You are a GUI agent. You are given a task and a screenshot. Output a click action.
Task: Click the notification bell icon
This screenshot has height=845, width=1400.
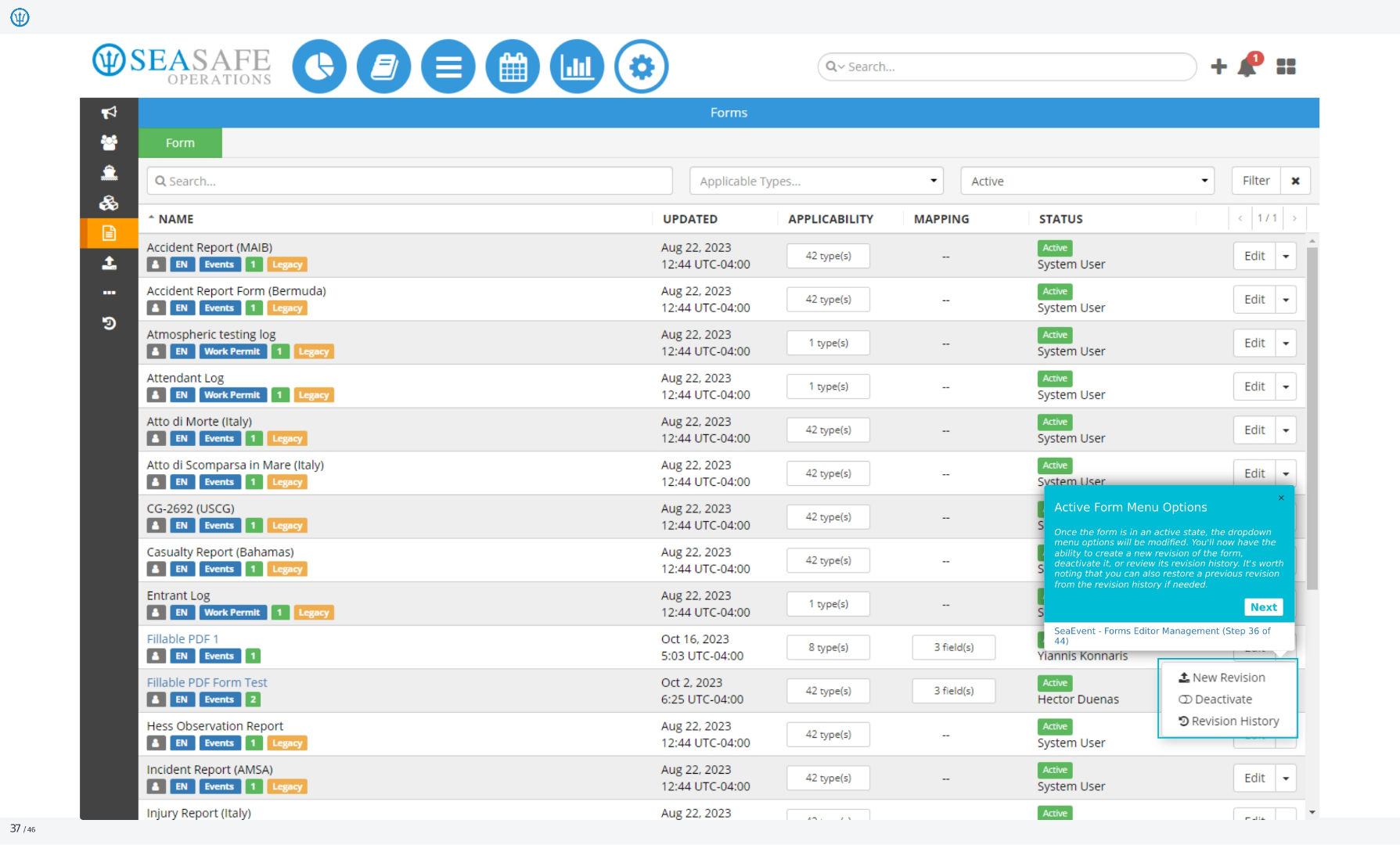[x=1248, y=66]
